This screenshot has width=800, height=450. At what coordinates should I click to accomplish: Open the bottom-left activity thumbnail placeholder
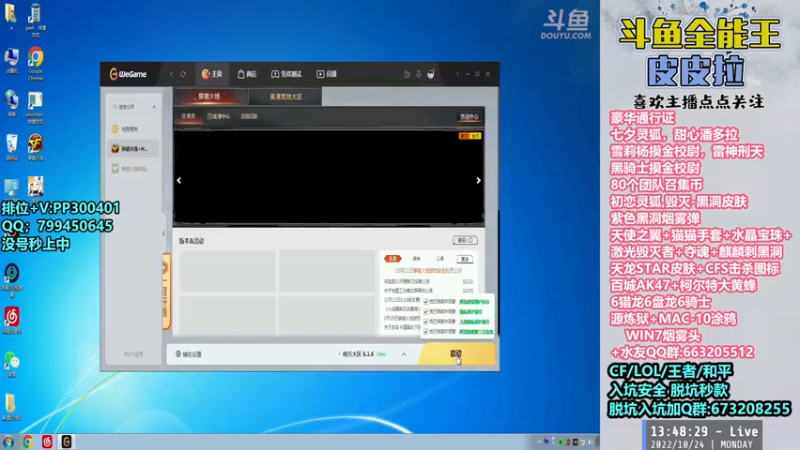228,314
